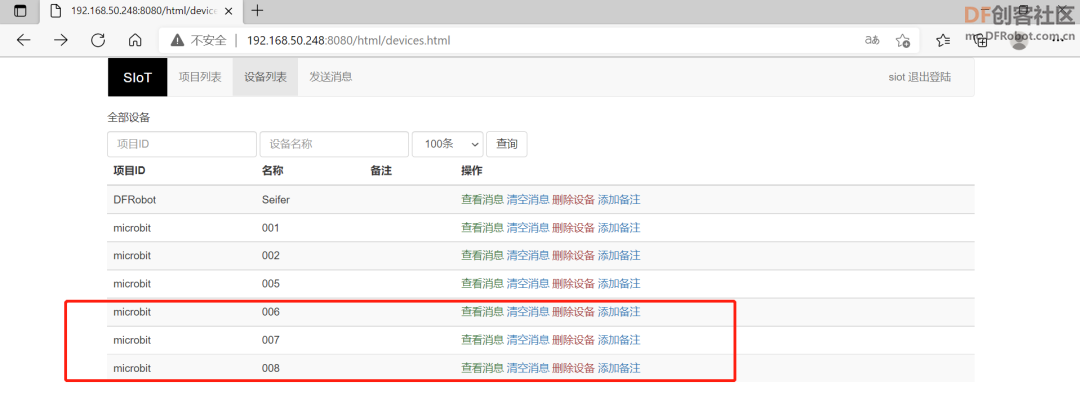The height and width of the screenshot is (395, 1080).
Task: Click 添加备注 for device 008
Action: click(619, 369)
